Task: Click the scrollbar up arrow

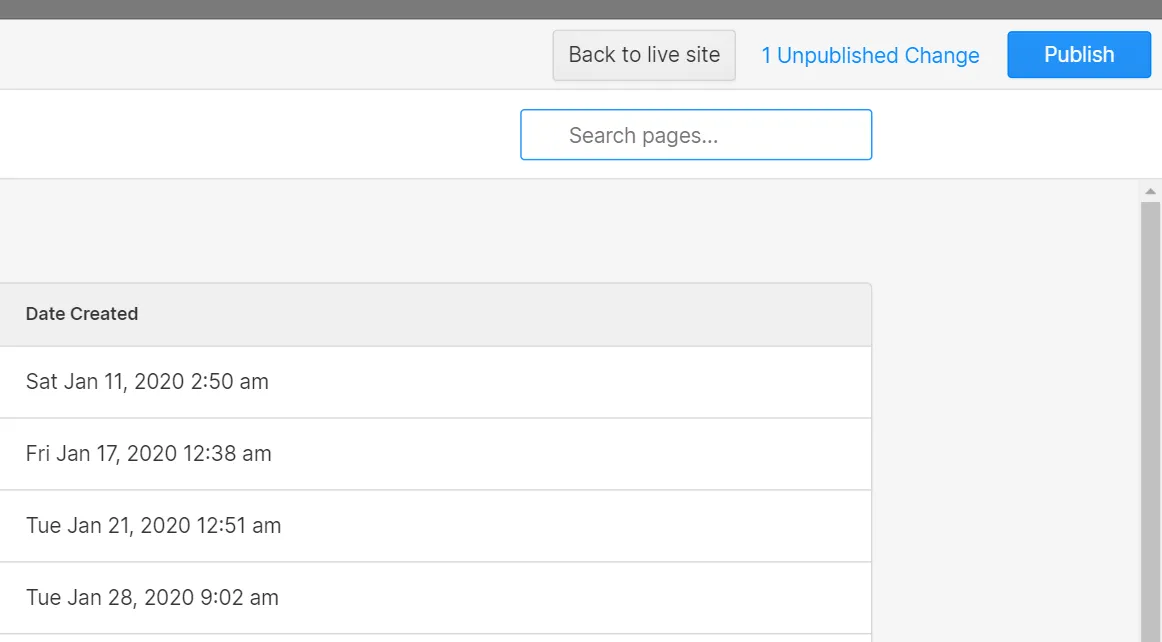Action: (1150, 190)
